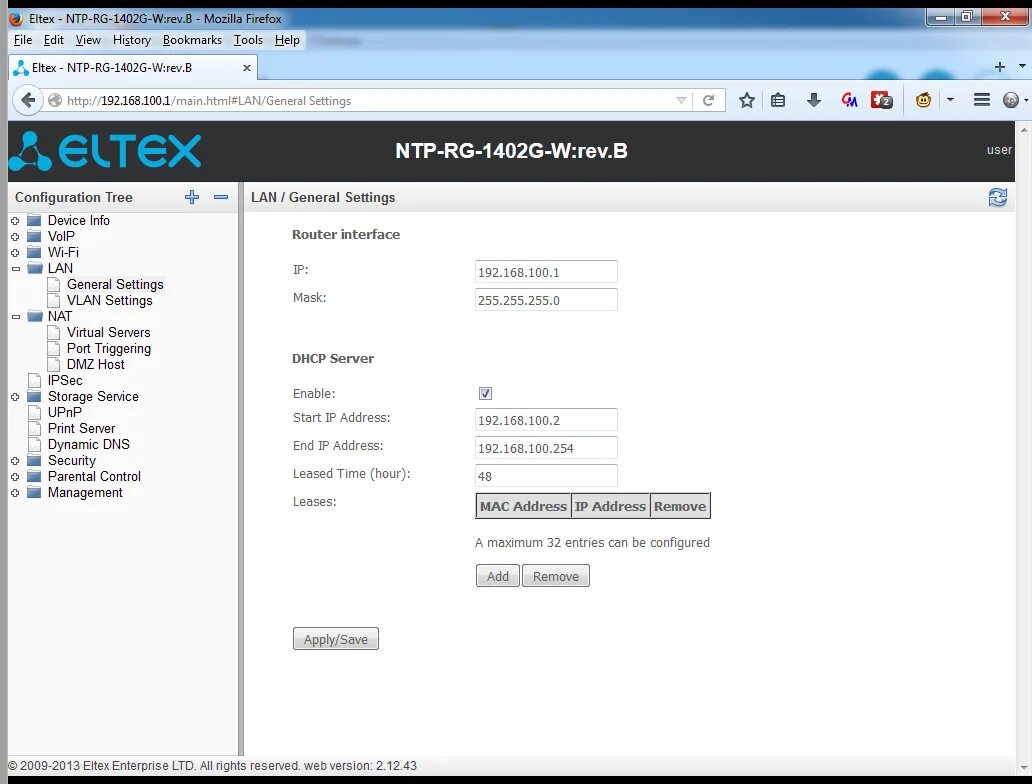Image resolution: width=1032 pixels, height=784 pixels.
Task: Click the Management folder icon
Action: point(34,493)
